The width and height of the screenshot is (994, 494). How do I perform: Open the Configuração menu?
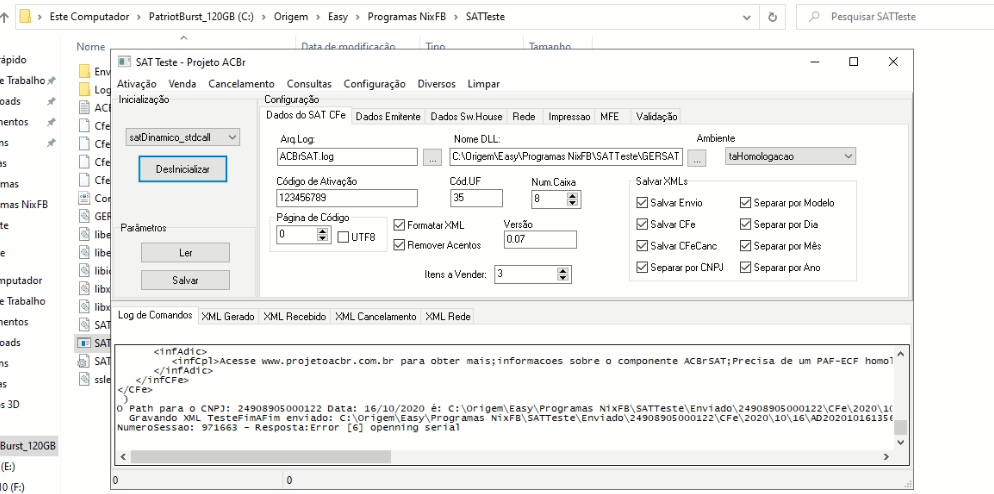375,84
